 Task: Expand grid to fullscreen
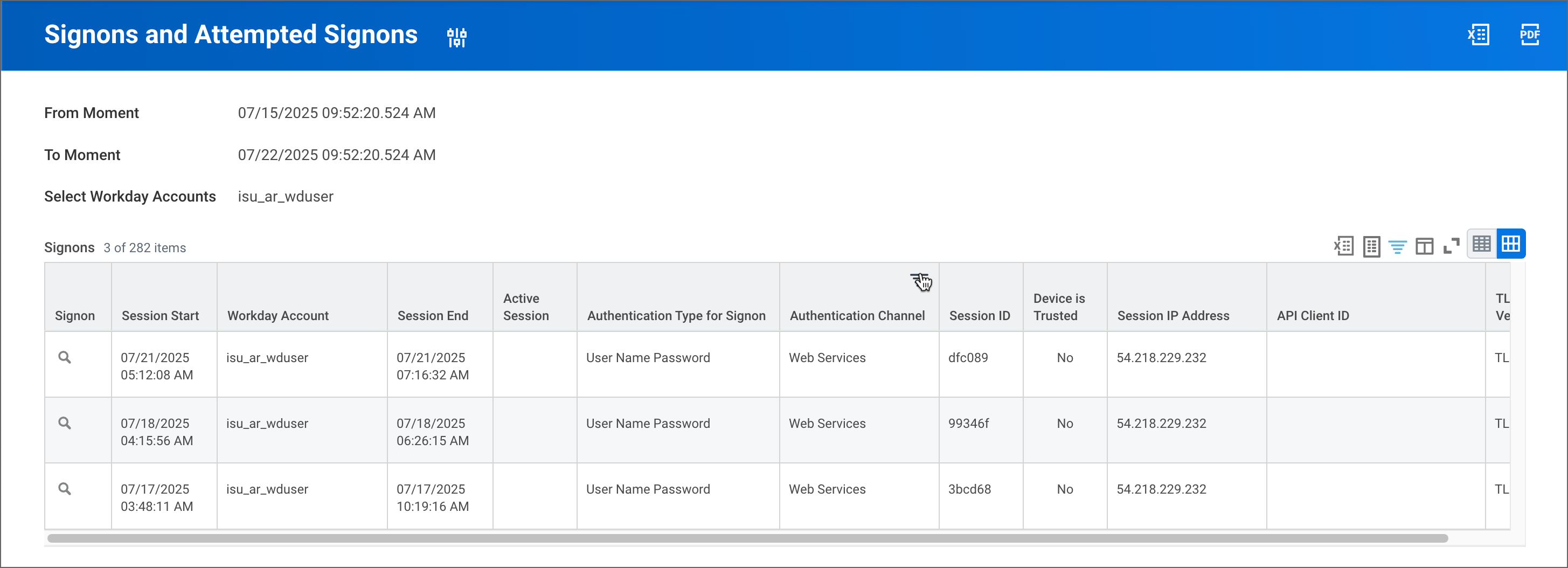pyautogui.click(x=1452, y=246)
